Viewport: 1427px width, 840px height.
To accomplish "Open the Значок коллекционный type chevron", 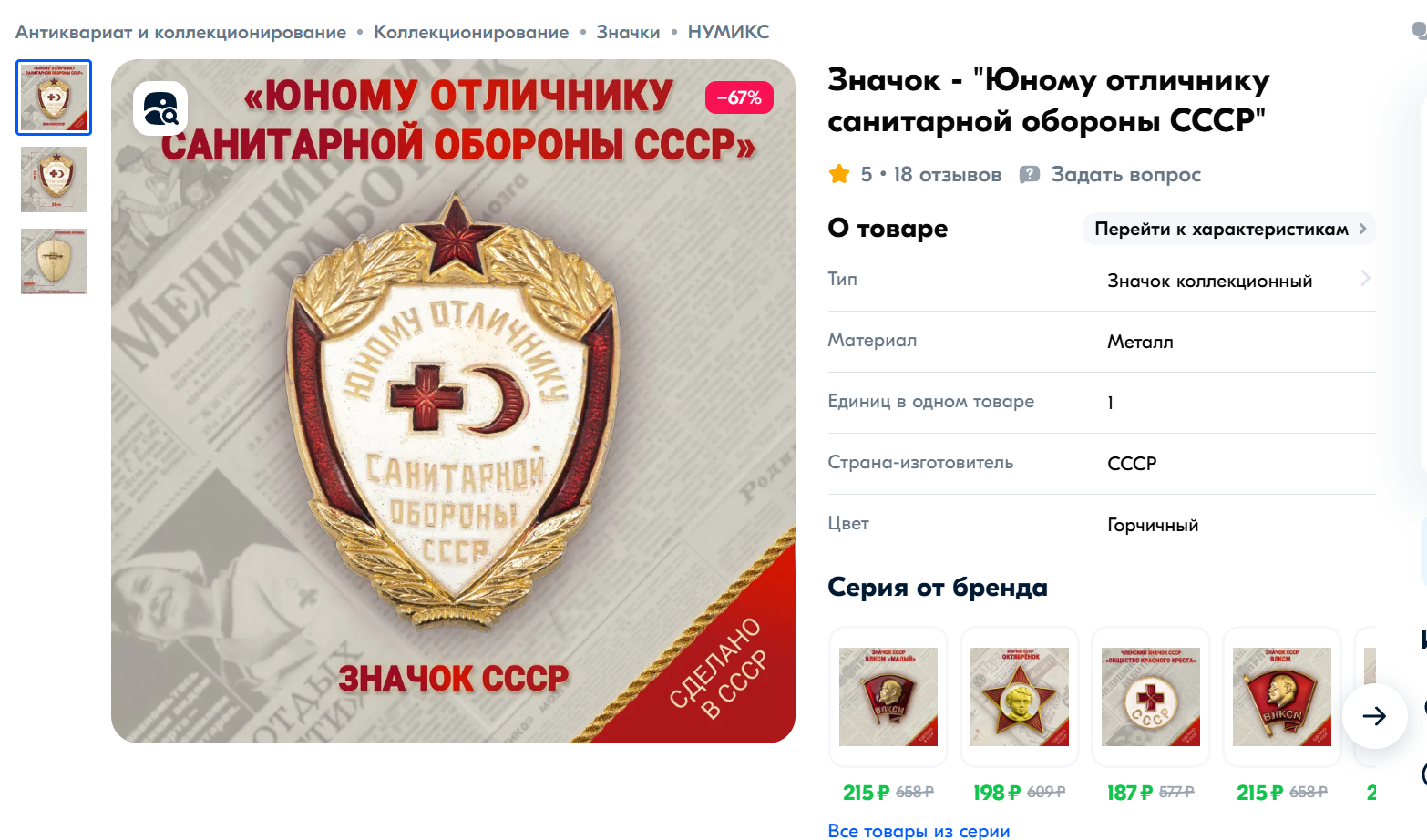I will (x=1365, y=279).
